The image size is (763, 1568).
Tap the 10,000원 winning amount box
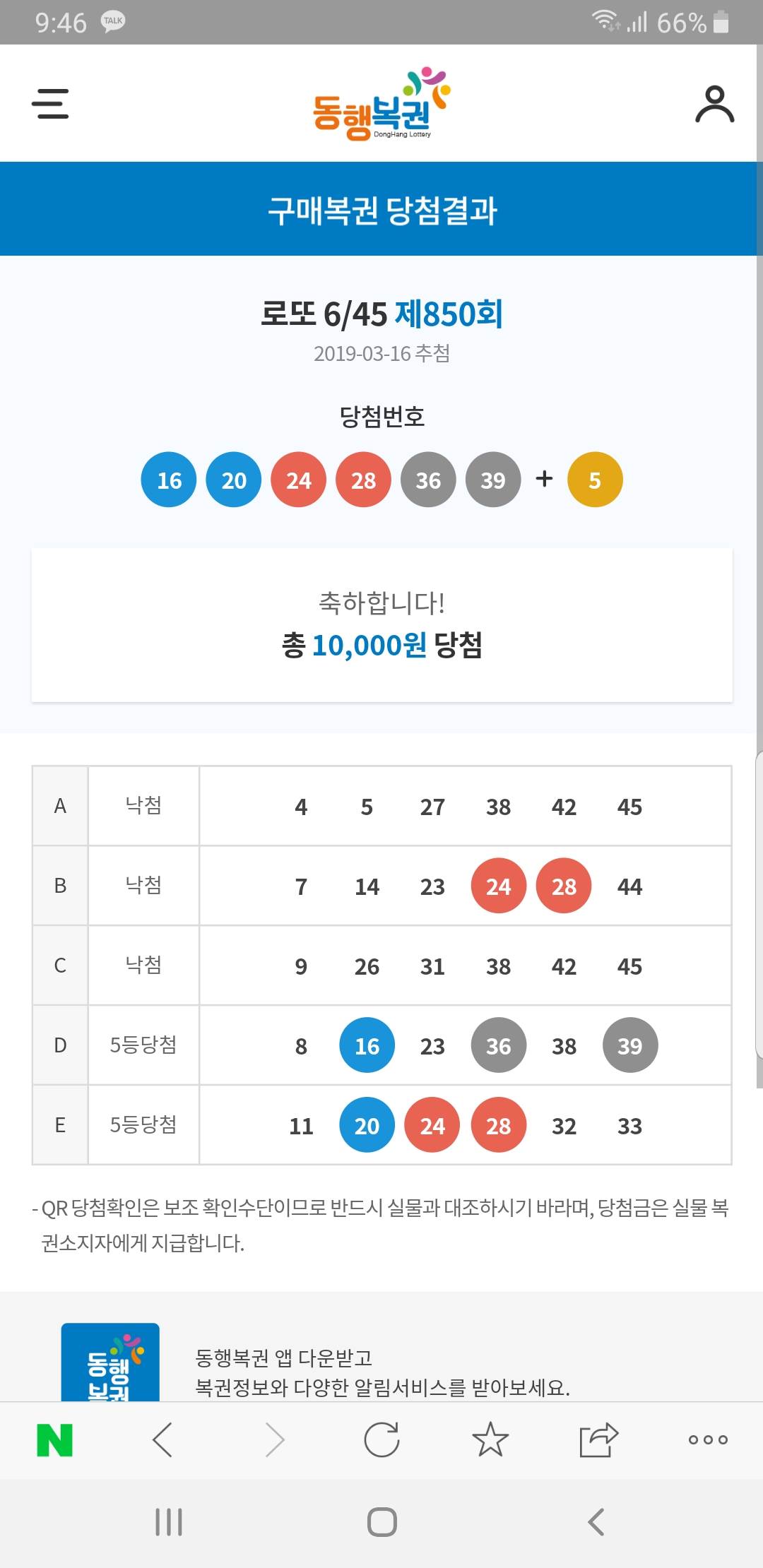(381, 625)
